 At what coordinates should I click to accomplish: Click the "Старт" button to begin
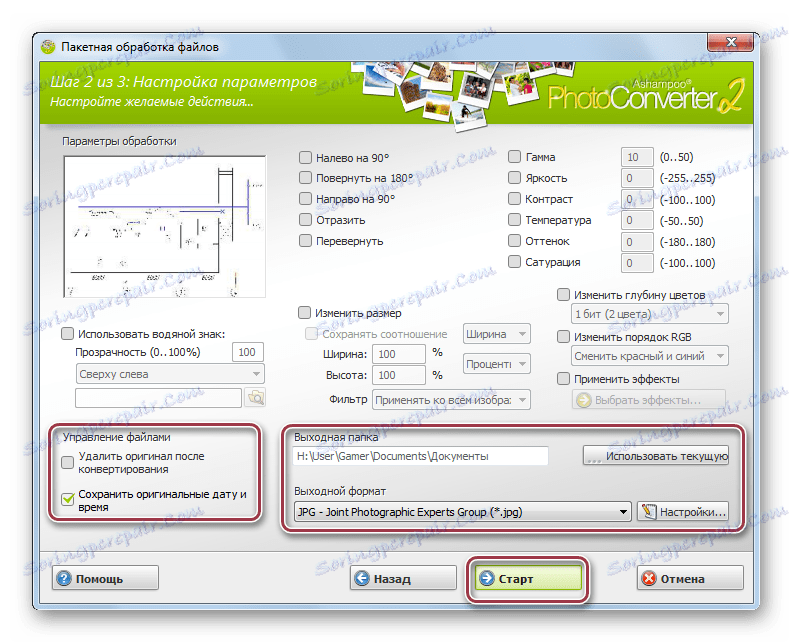[x=528, y=578]
